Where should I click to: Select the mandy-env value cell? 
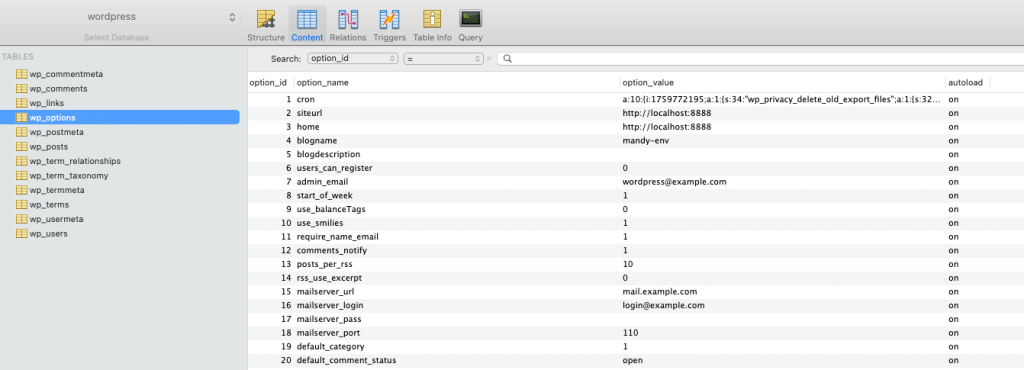pos(646,140)
